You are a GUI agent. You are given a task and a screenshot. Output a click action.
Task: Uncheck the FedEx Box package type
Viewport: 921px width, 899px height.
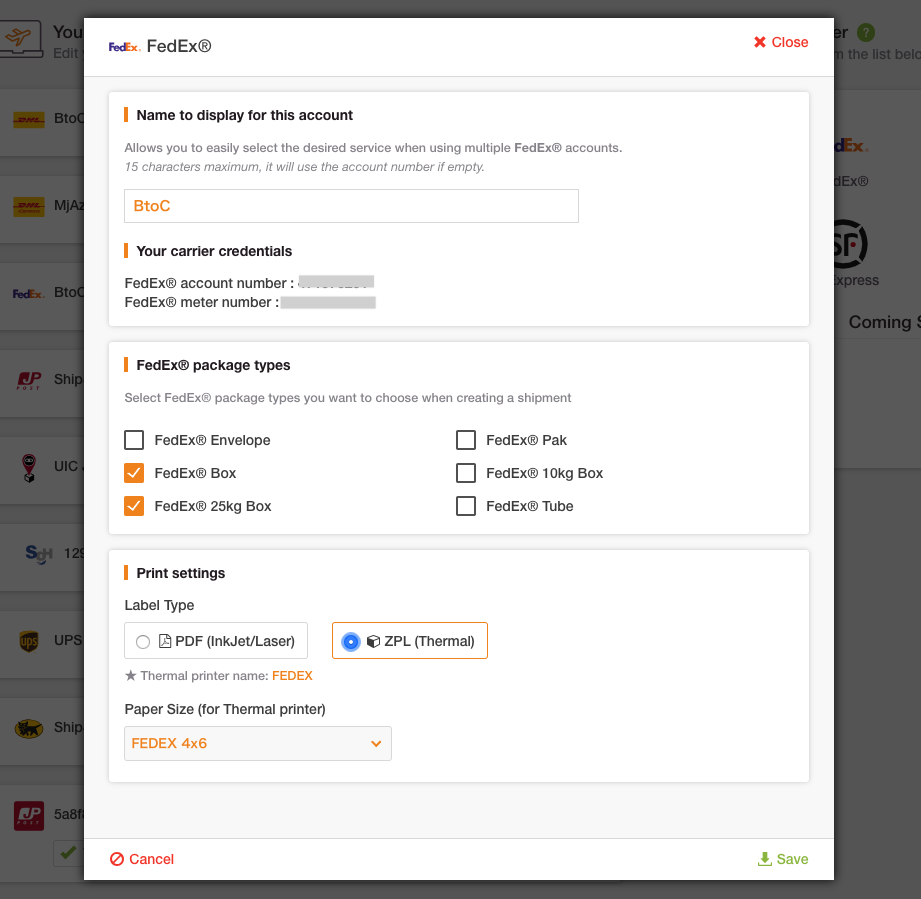coord(134,473)
